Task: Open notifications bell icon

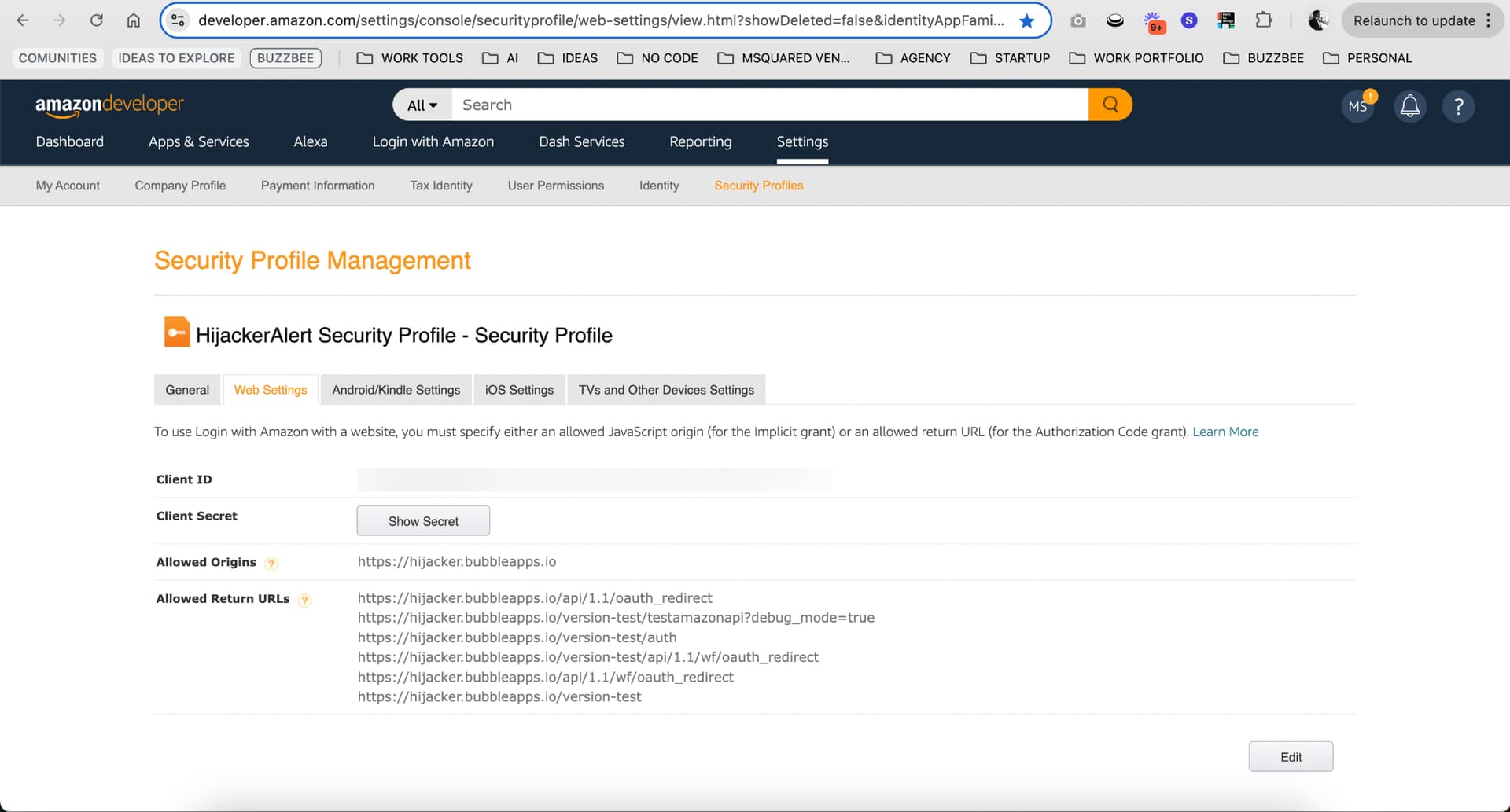Action: [x=1410, y=106]
